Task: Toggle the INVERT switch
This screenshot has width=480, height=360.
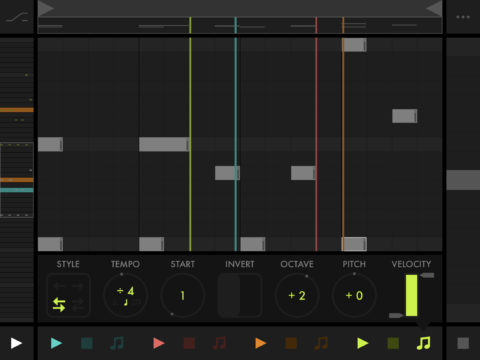Action: [240, 295]
